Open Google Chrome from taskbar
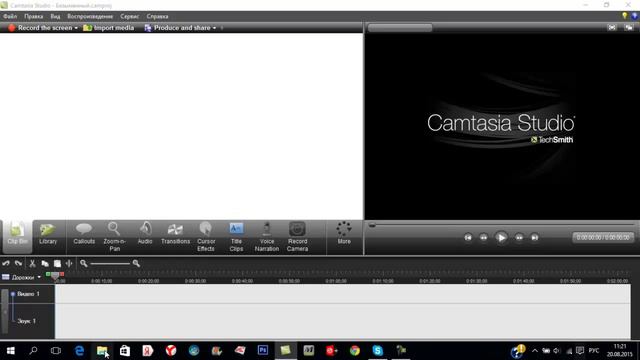 (x=355, y=351)
